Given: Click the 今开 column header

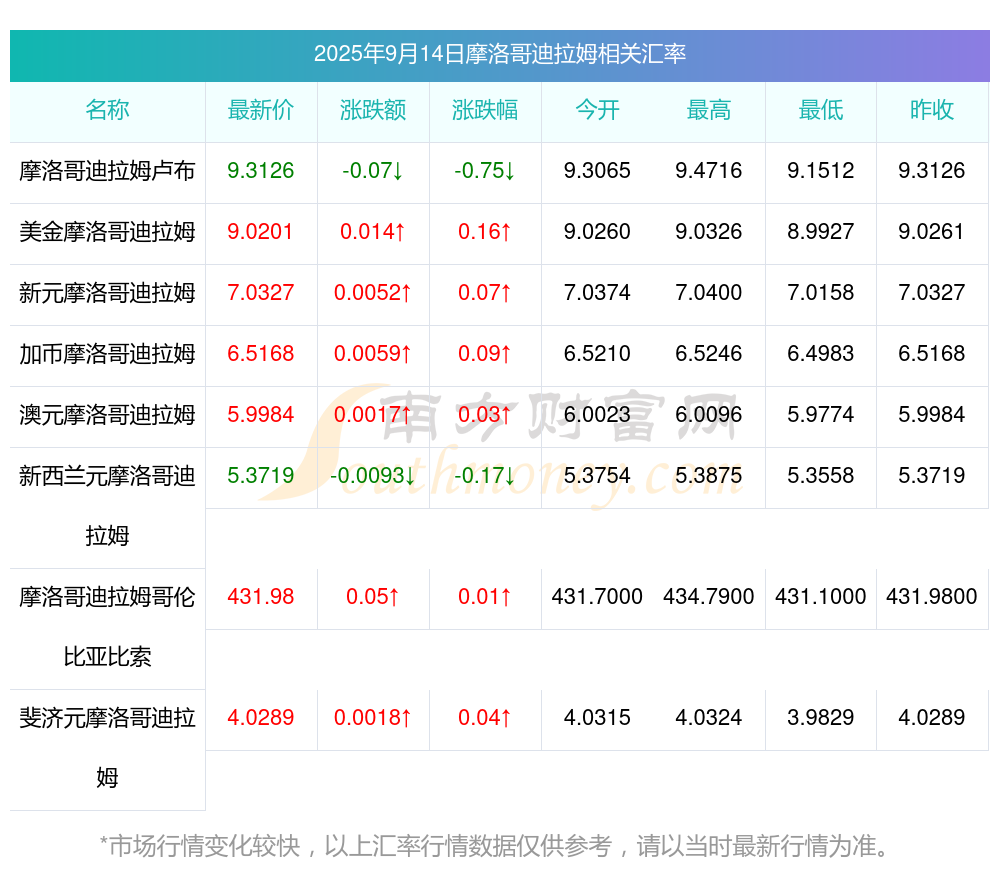Looking at the screenshot, I should point(597,110).
